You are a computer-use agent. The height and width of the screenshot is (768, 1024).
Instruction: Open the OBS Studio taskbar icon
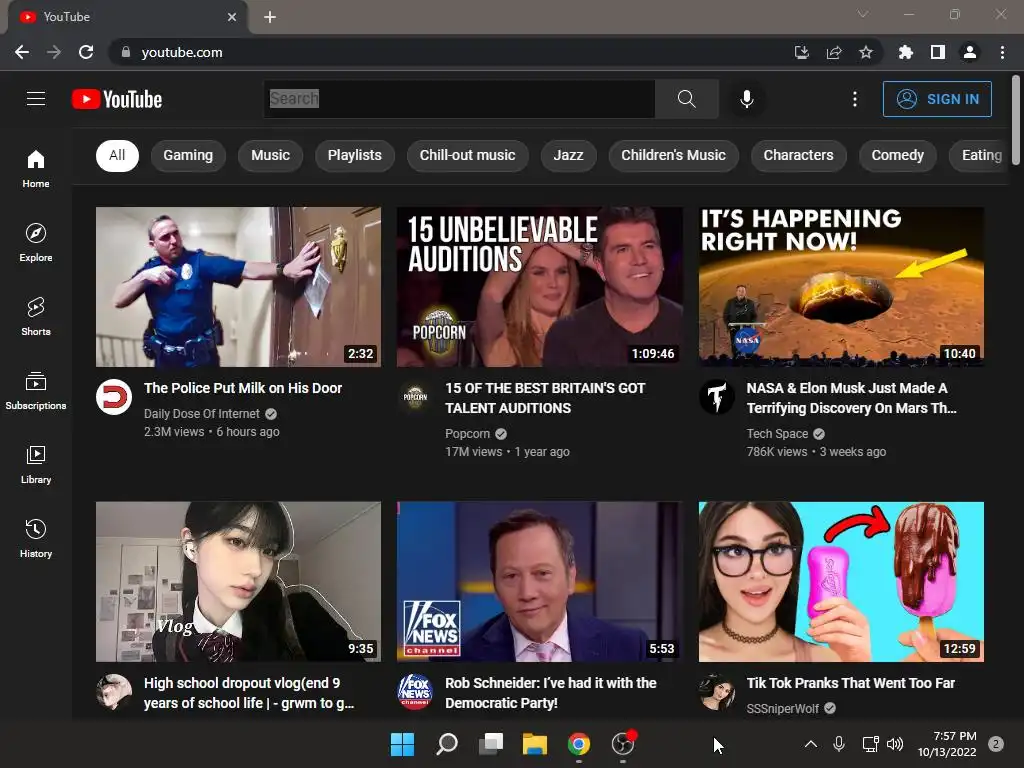tap(623, 744)
